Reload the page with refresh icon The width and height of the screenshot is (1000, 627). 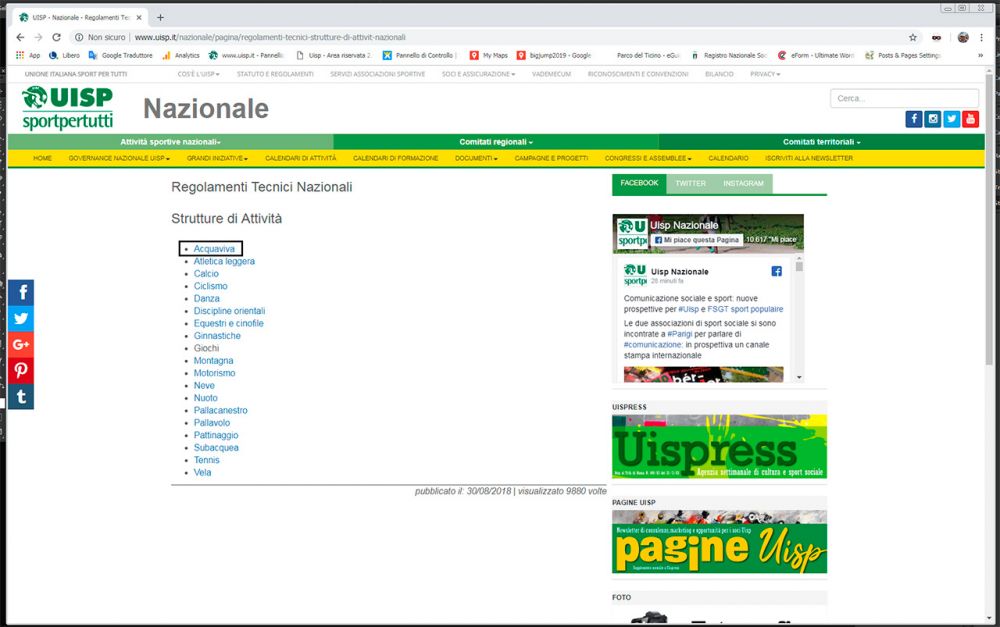click(x=56, y=38)
